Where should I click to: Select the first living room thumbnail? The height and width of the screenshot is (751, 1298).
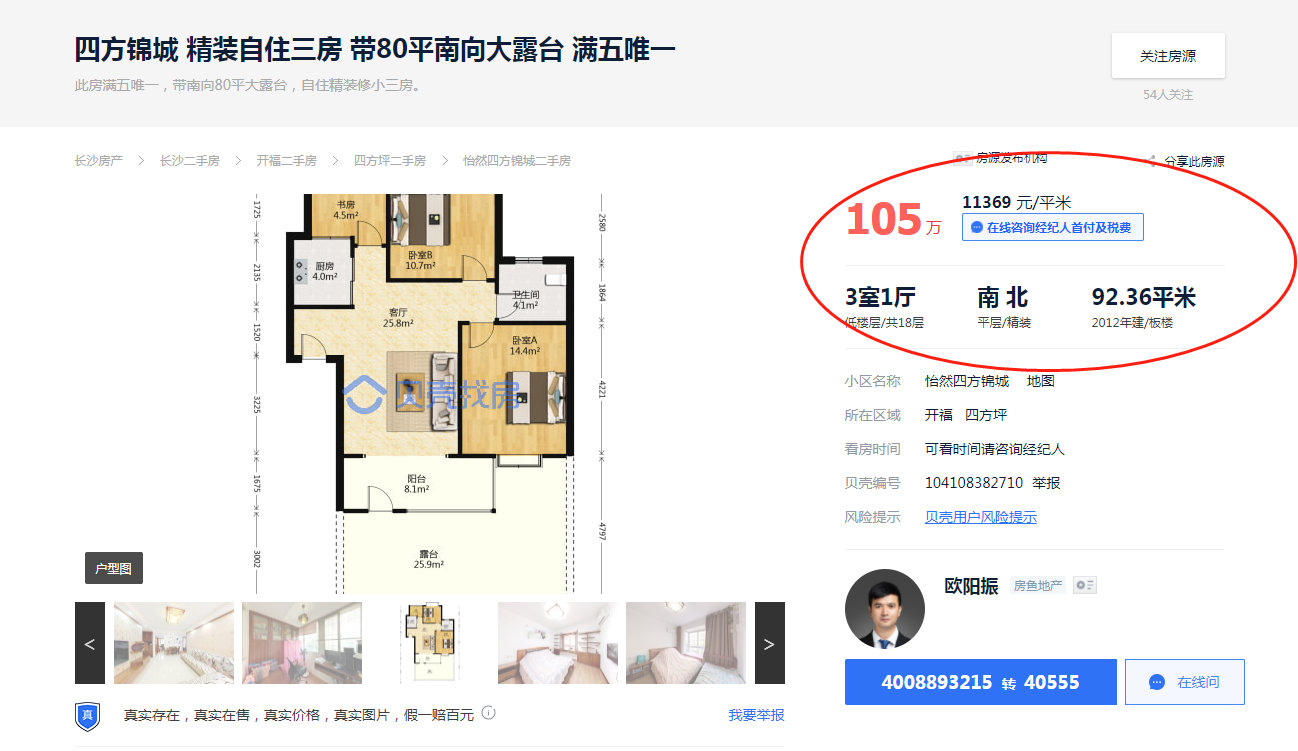(x=174, y=643)
